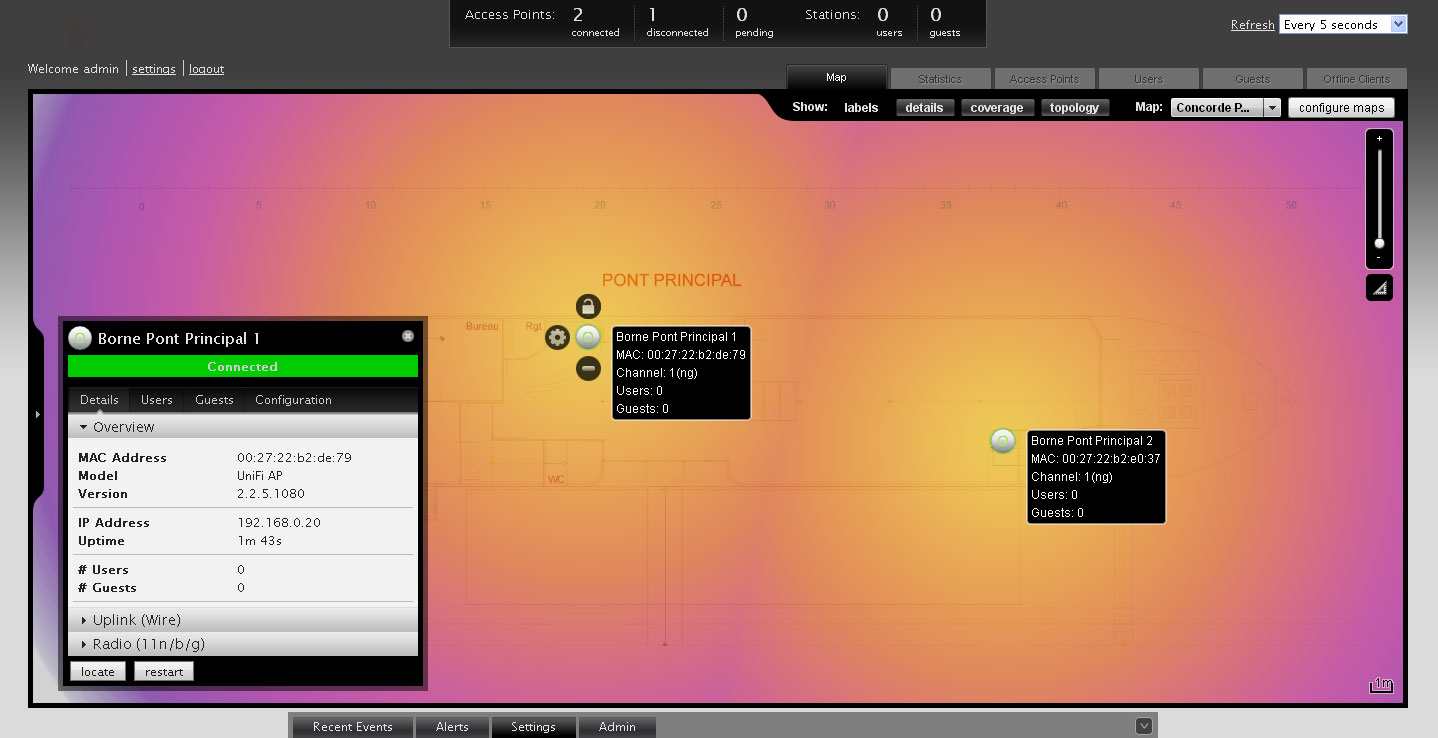The height and width of the screenshot is (738, 1438).
Task: Click the 1m scale icon on map
Action: coord(1381,685)
